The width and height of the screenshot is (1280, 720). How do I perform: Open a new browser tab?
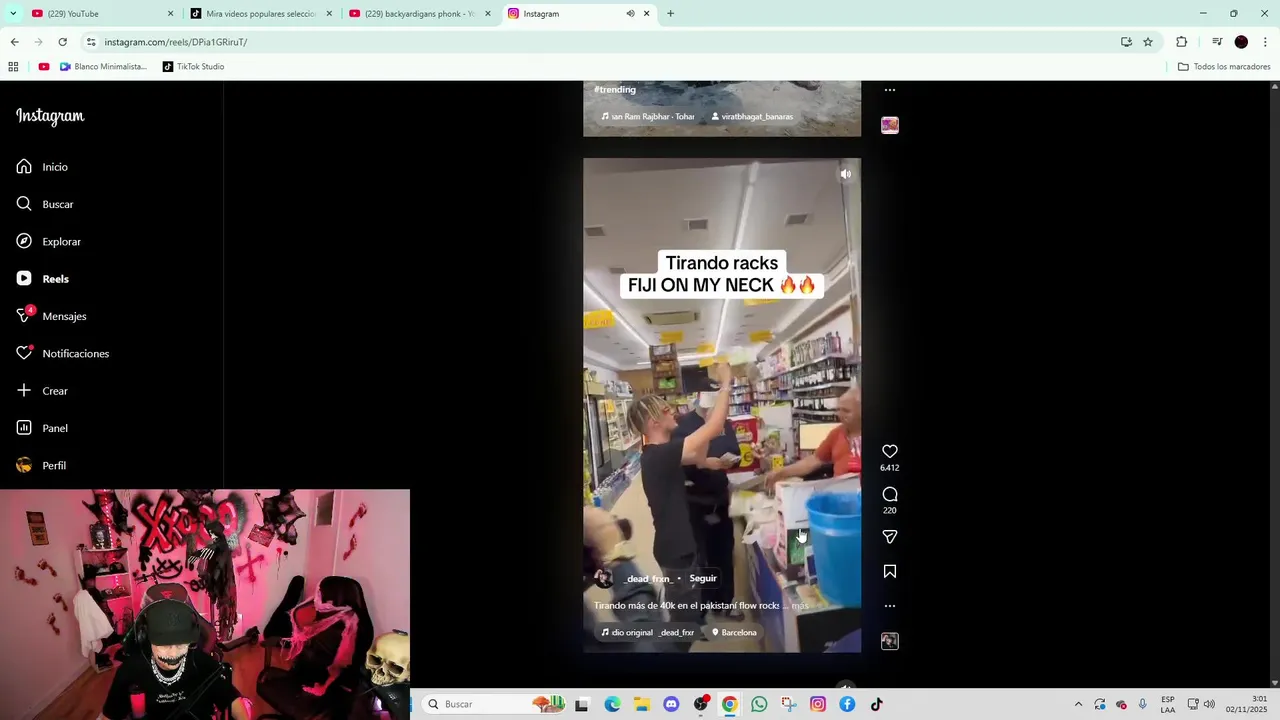(x=670, y=14)
